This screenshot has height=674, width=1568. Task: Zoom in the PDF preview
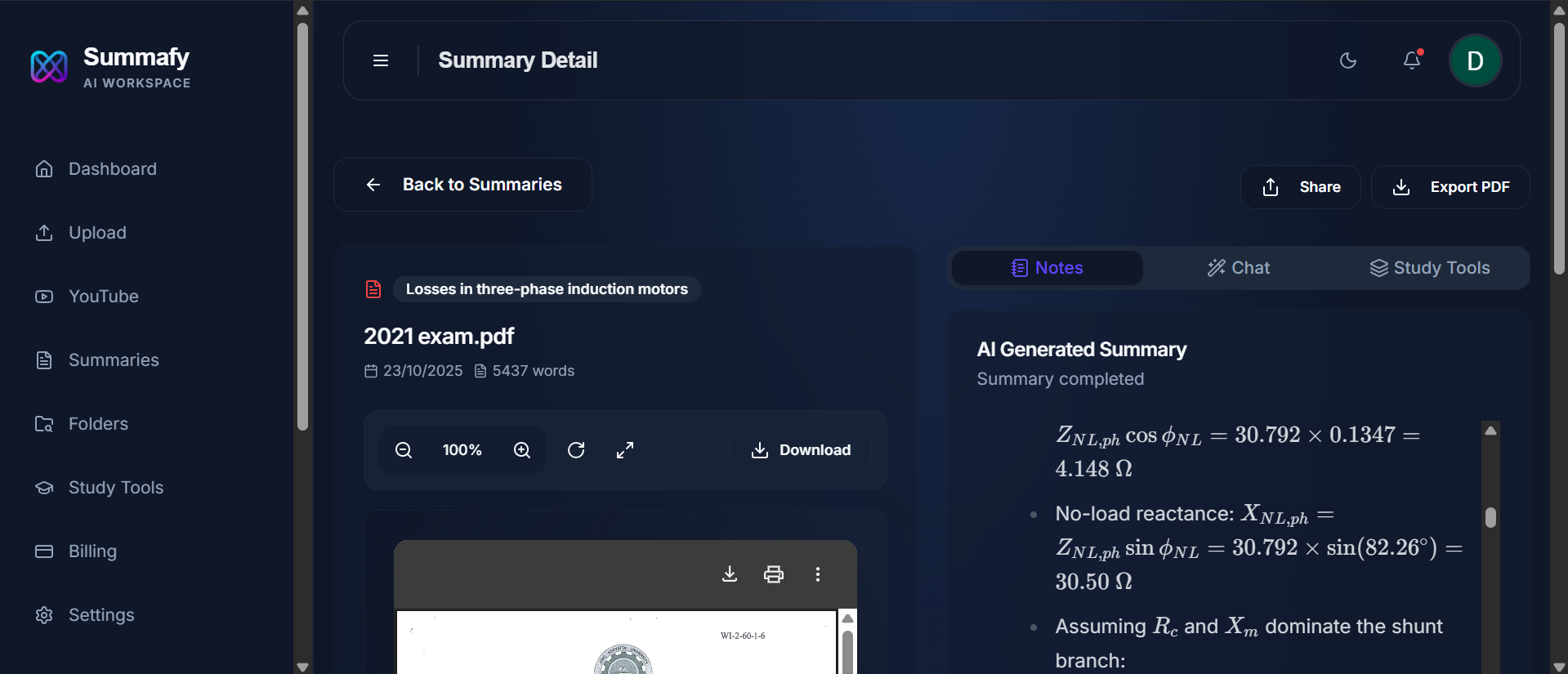click(x=522, y=450)
